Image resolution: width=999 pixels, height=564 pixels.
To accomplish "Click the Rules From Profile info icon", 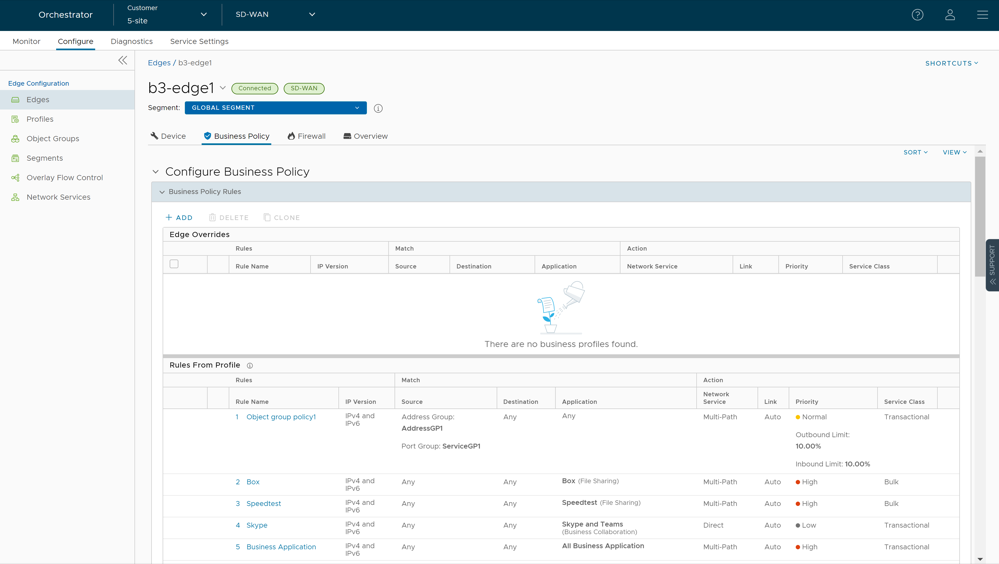I will click(x=250, y=366).
